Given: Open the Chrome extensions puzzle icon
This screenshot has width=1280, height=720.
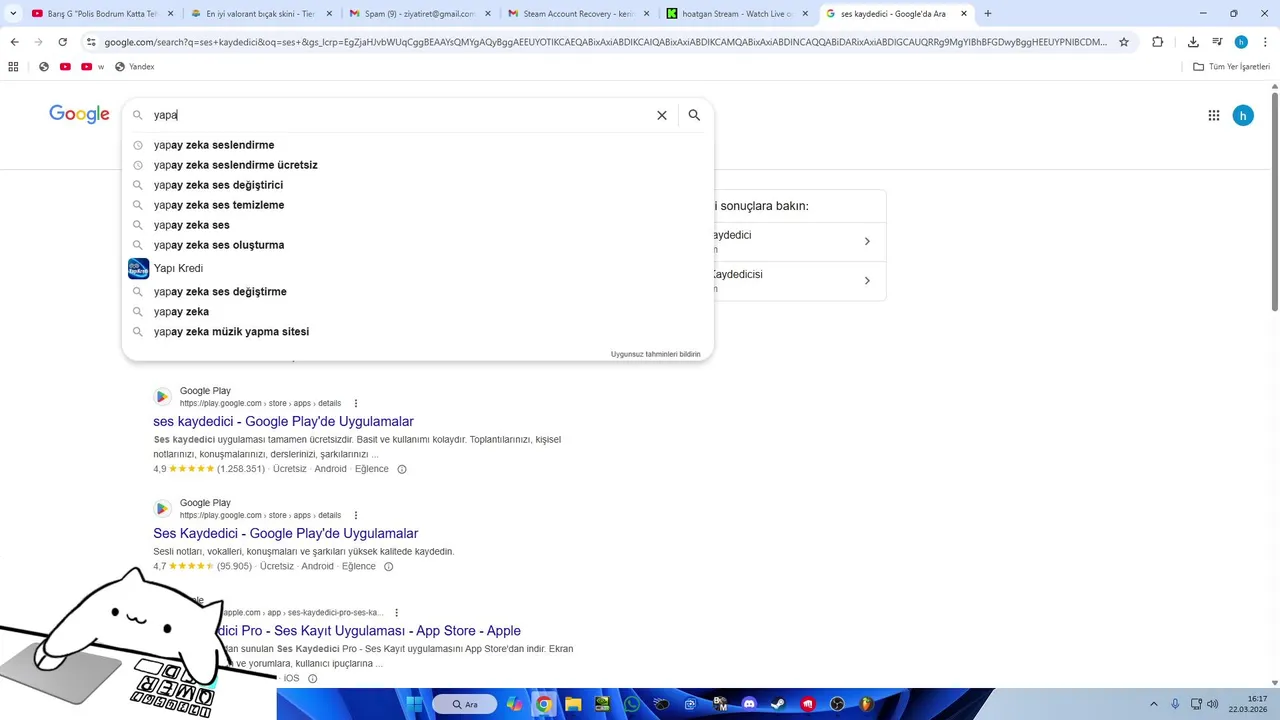Looking at the screenshot, I should pos(1158,42).
